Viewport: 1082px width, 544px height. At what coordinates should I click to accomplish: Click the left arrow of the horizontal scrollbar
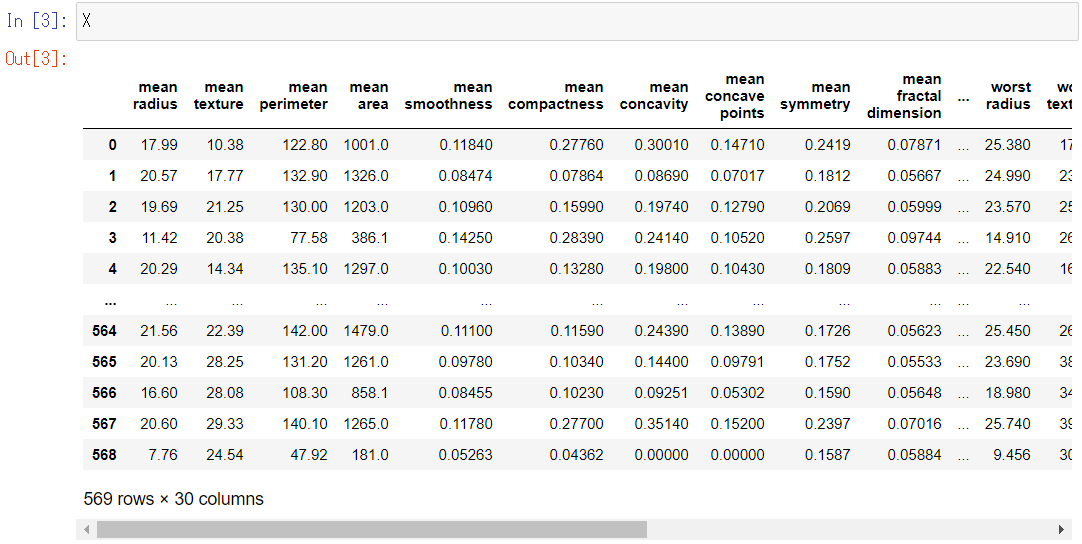point(88,529)
